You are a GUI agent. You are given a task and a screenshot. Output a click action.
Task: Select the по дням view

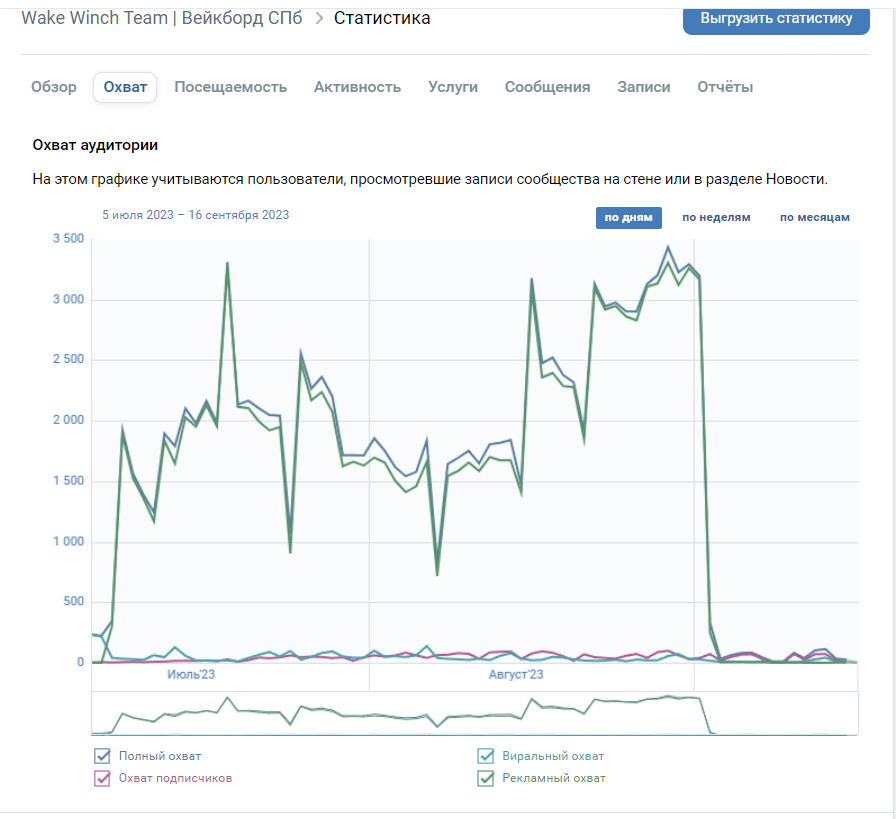click(x=628, y=217)
